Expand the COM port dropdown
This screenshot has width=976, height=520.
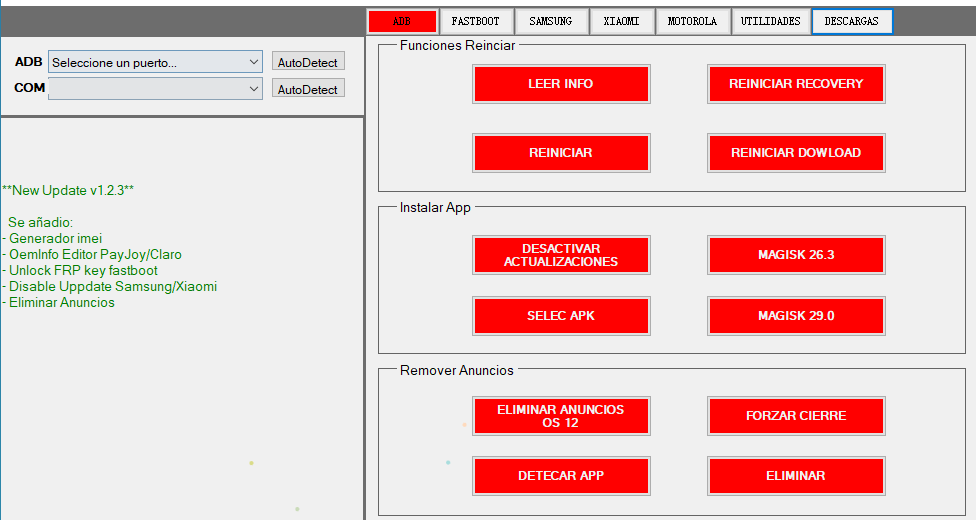tap(155, 89)
